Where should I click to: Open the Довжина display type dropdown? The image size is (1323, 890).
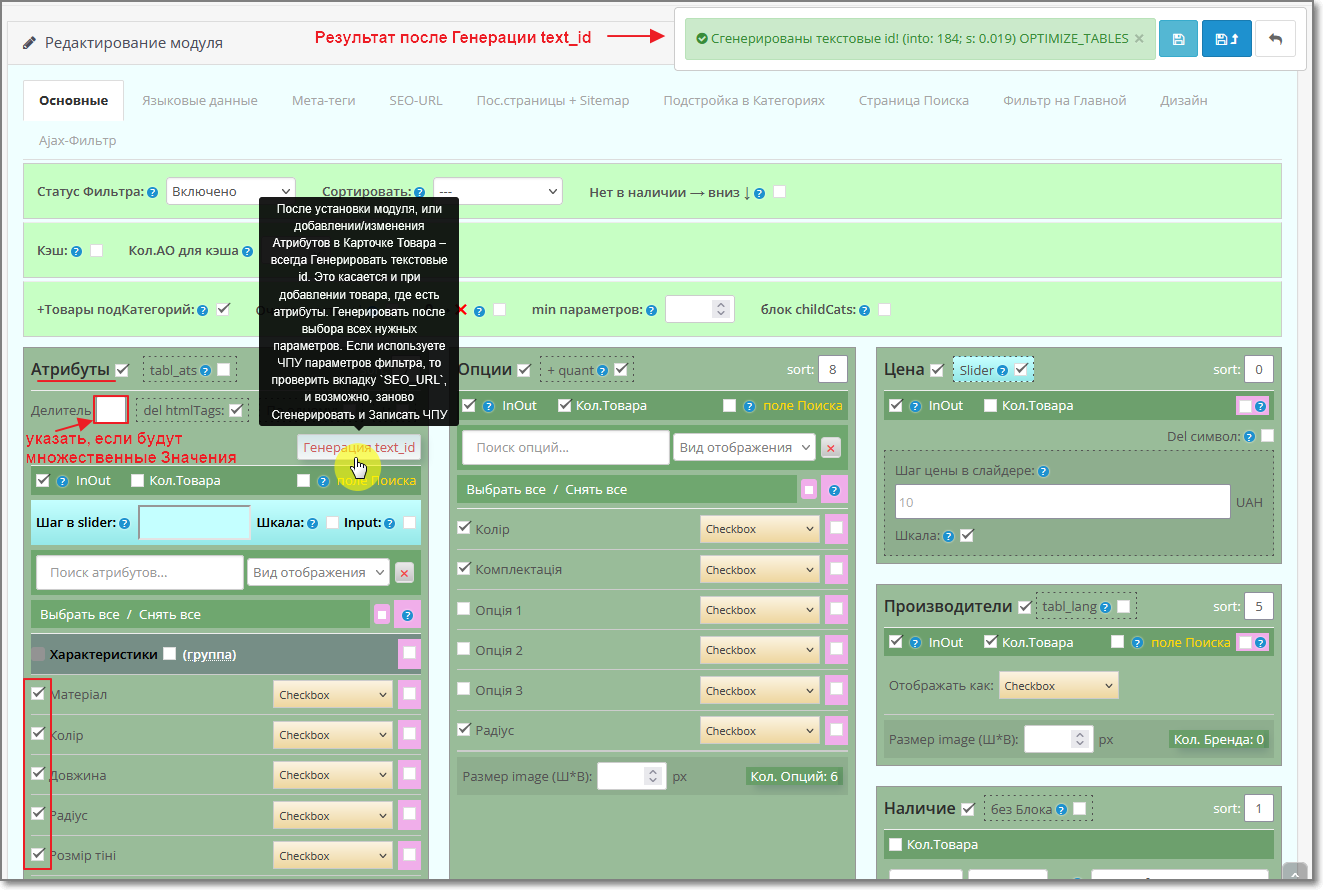pos(333,775)
